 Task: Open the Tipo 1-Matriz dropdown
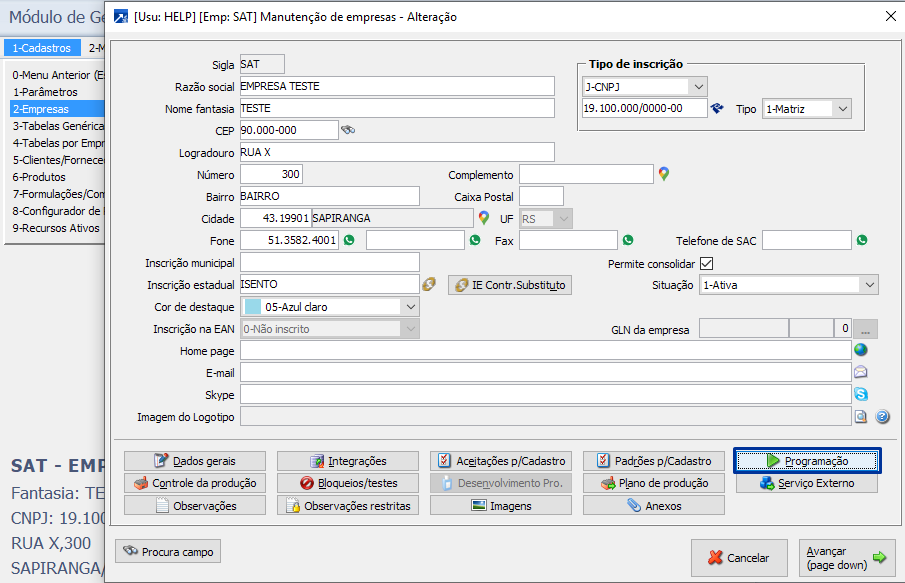point(841,108)
